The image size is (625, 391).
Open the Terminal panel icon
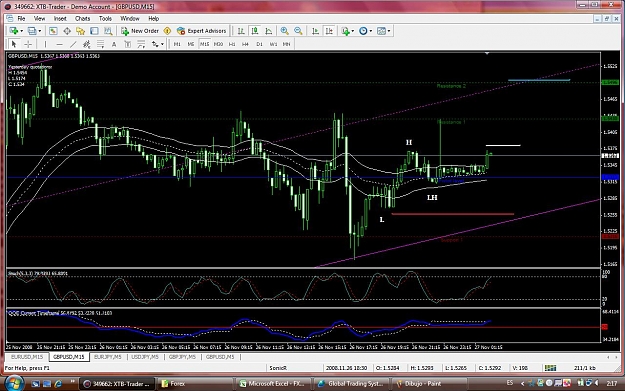click(94, 31)
